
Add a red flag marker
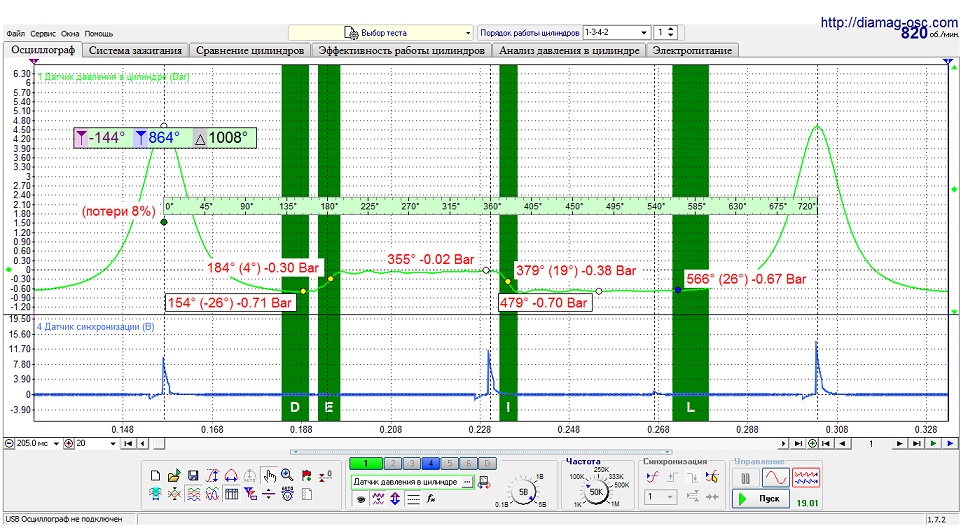coord(306,476)
